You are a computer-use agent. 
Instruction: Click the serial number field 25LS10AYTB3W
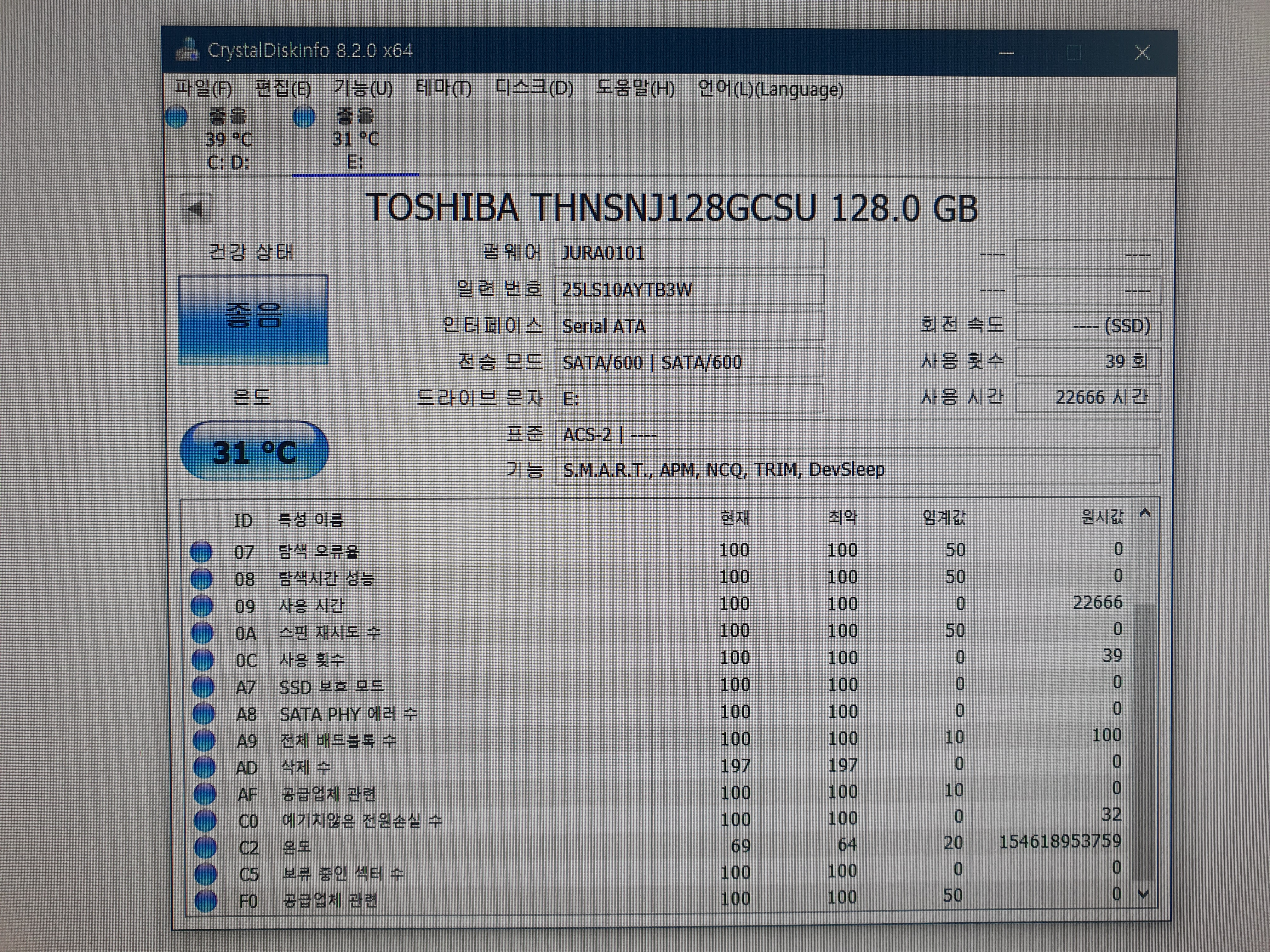click(689, 289)
